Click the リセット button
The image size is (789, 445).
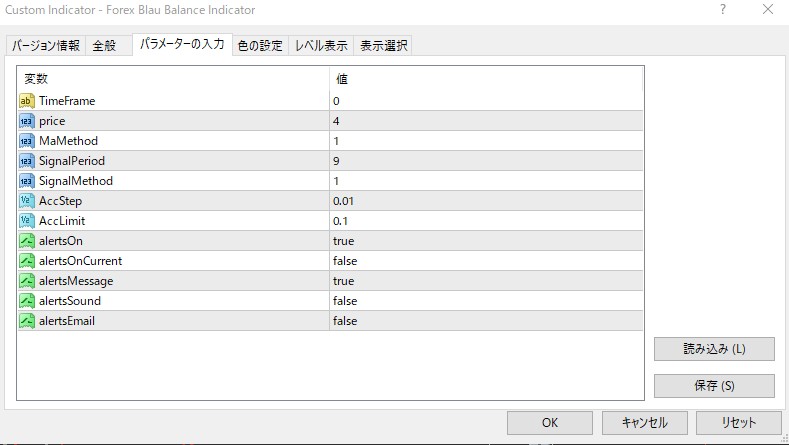click(x=739, y=423)
